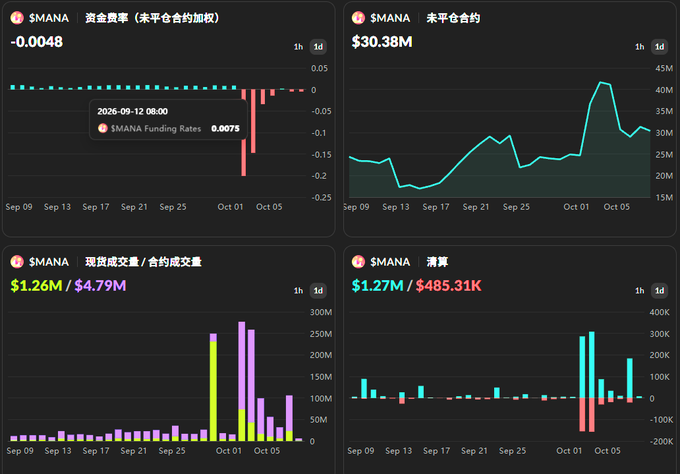Click the $485.31K red liquidation value
The height and width of the screenshot is (474, 680).
click(x=448, y=285)
